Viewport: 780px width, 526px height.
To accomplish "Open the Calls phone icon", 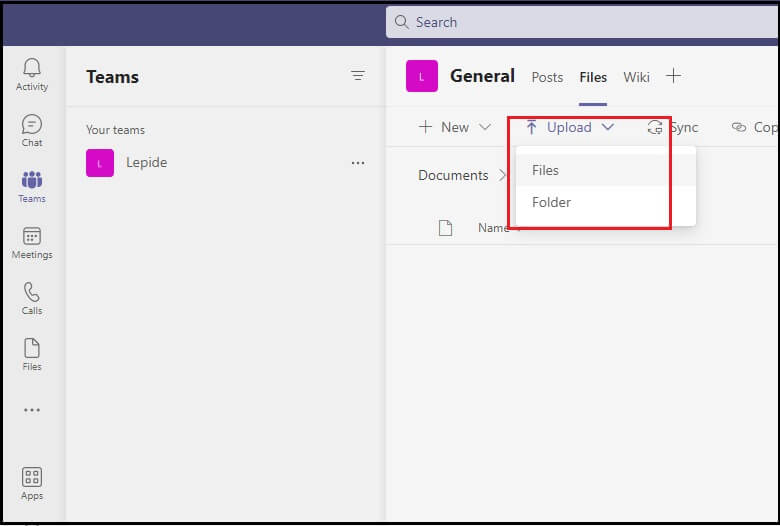I will [x=32, y=299].
